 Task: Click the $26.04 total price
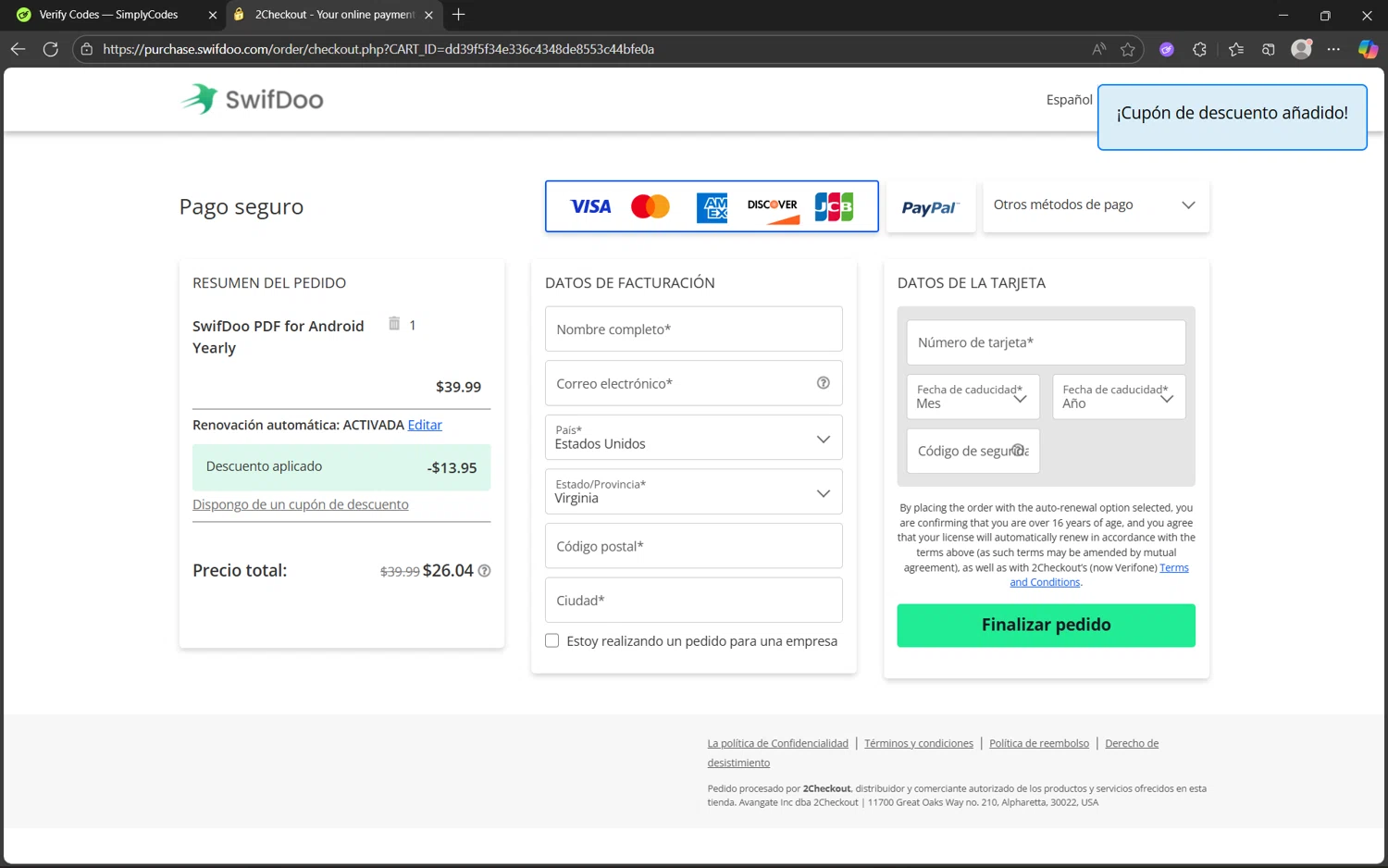pyautogui.click(x=448, y=571)
